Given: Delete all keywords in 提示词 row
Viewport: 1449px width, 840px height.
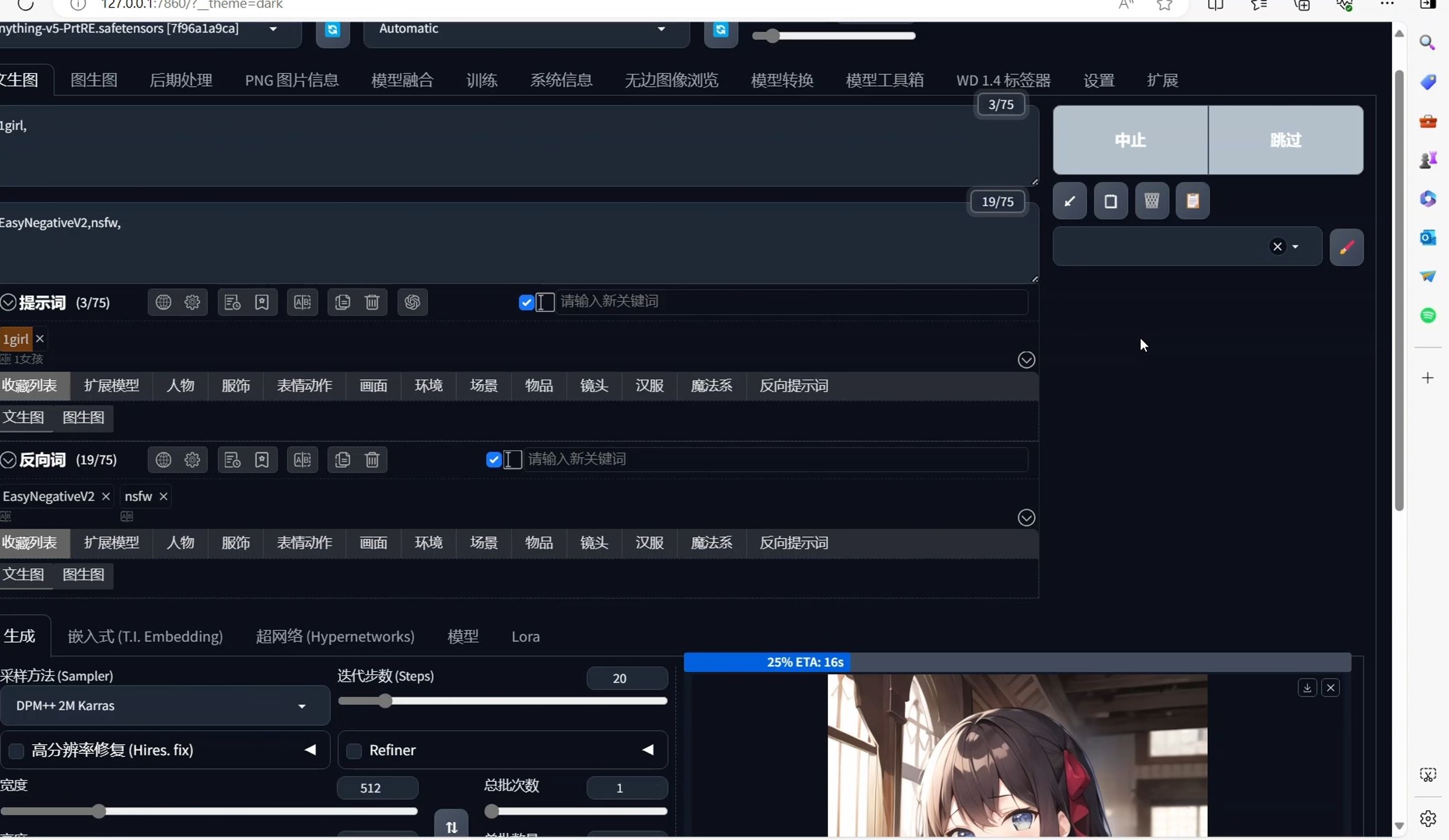Looking at the screenshot, I should [x=372, y=302].
